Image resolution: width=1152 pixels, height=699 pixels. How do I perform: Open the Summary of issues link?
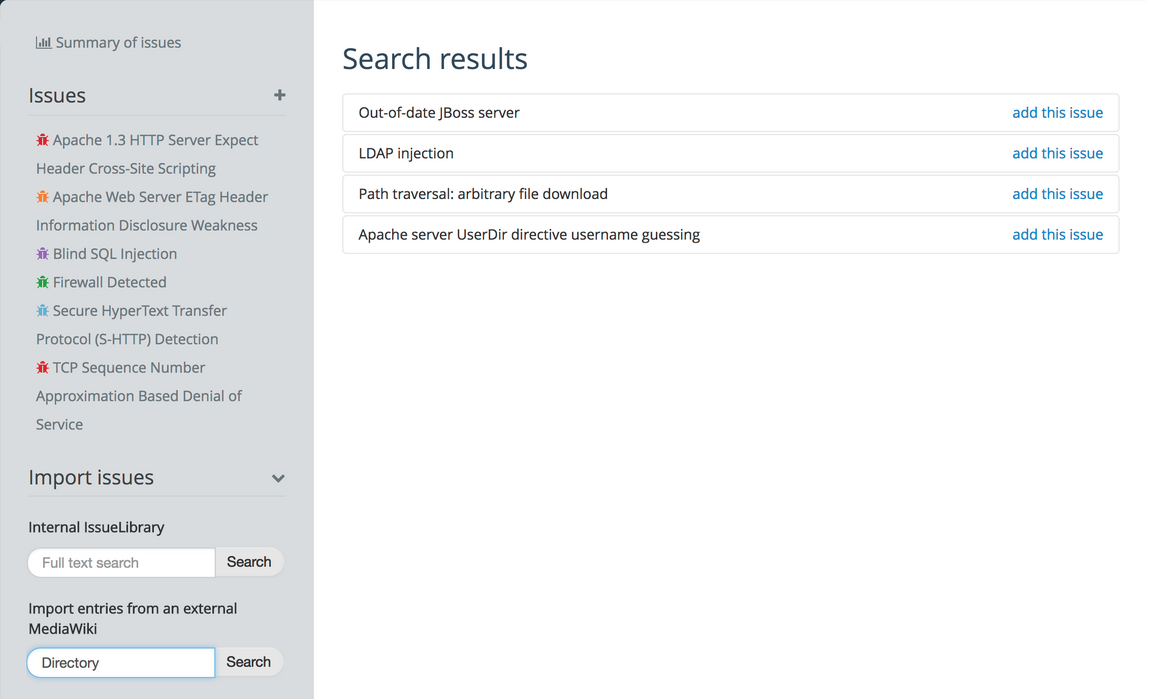118,43
